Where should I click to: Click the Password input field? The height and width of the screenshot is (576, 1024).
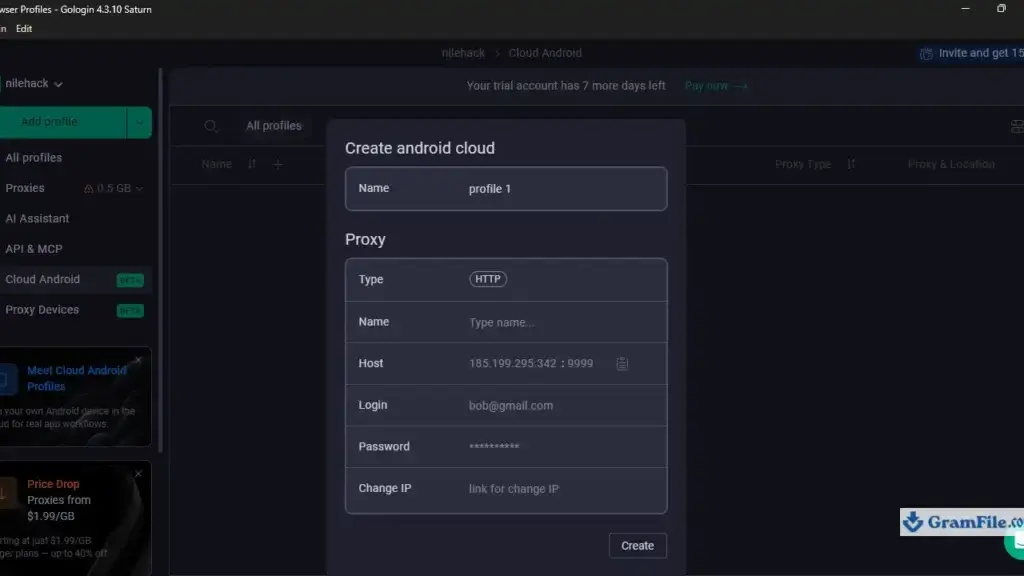tap(506, 447)
